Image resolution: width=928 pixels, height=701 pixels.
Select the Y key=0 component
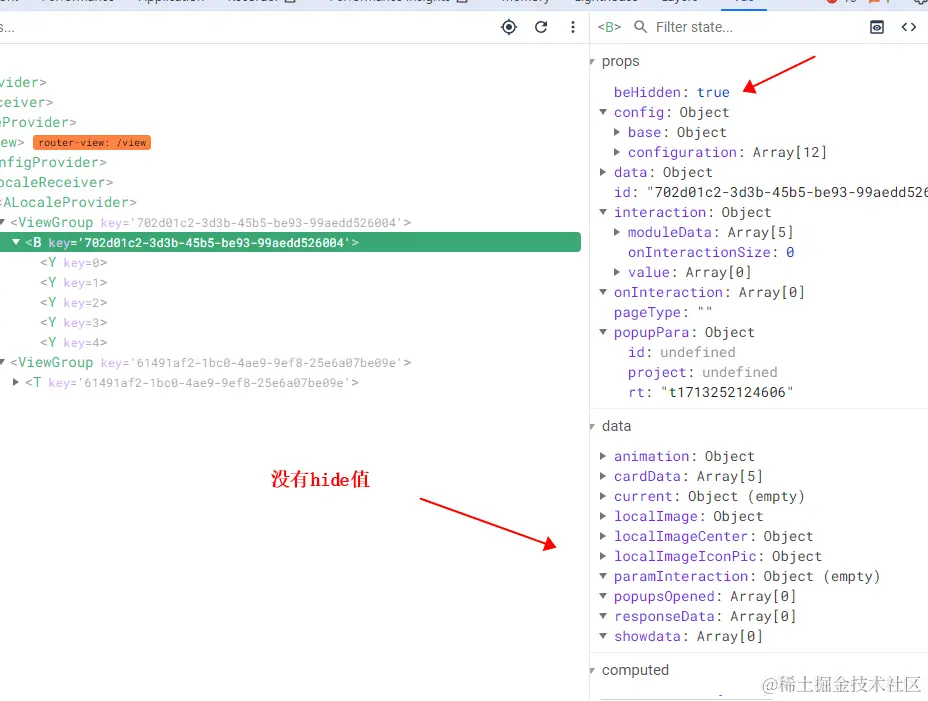pyautogui.click(x=73, y=262)
